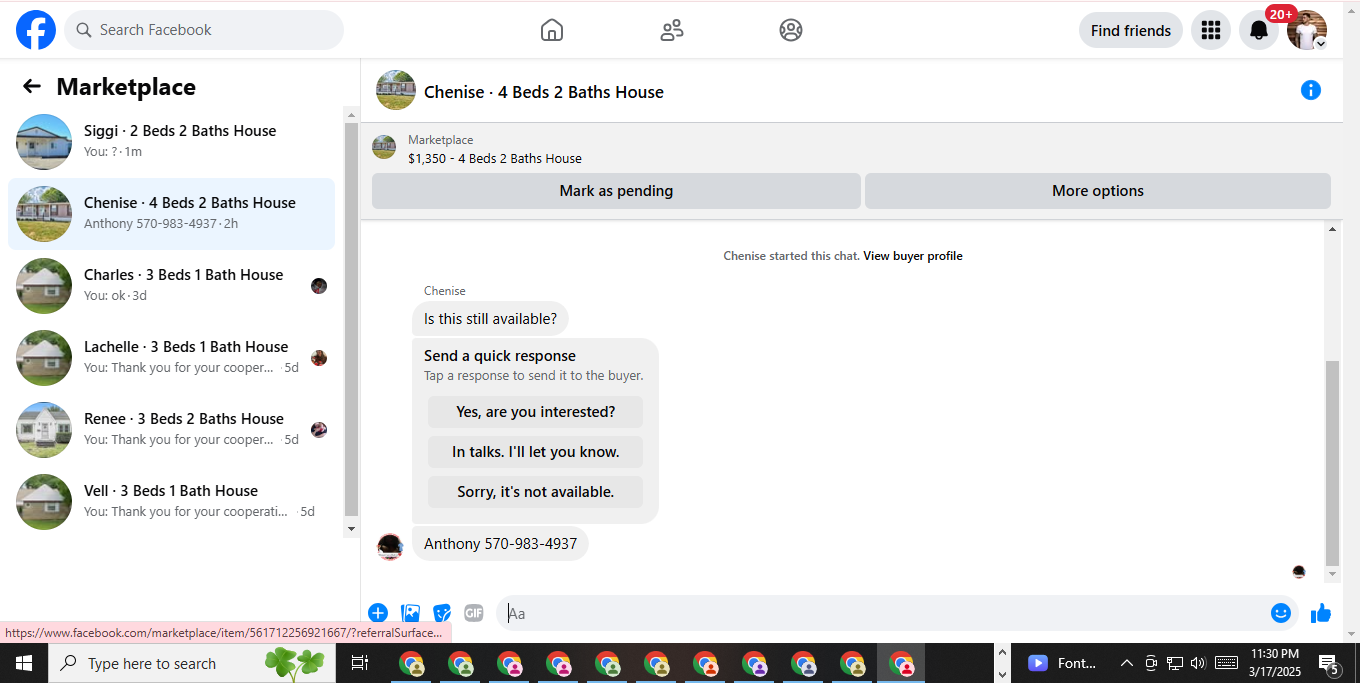Open the Siggi 2 Beds 2 Baths House chat
Screen dimensions: 1360x683
tap(171, 142)
